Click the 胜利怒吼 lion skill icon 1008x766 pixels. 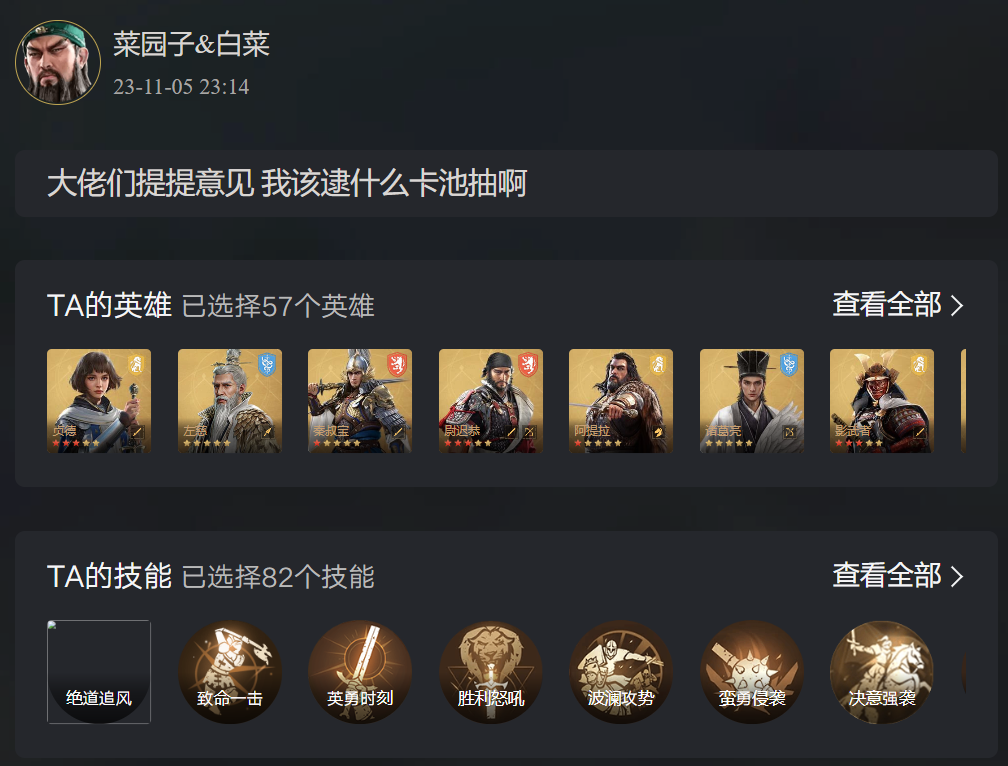click(490, 672)
